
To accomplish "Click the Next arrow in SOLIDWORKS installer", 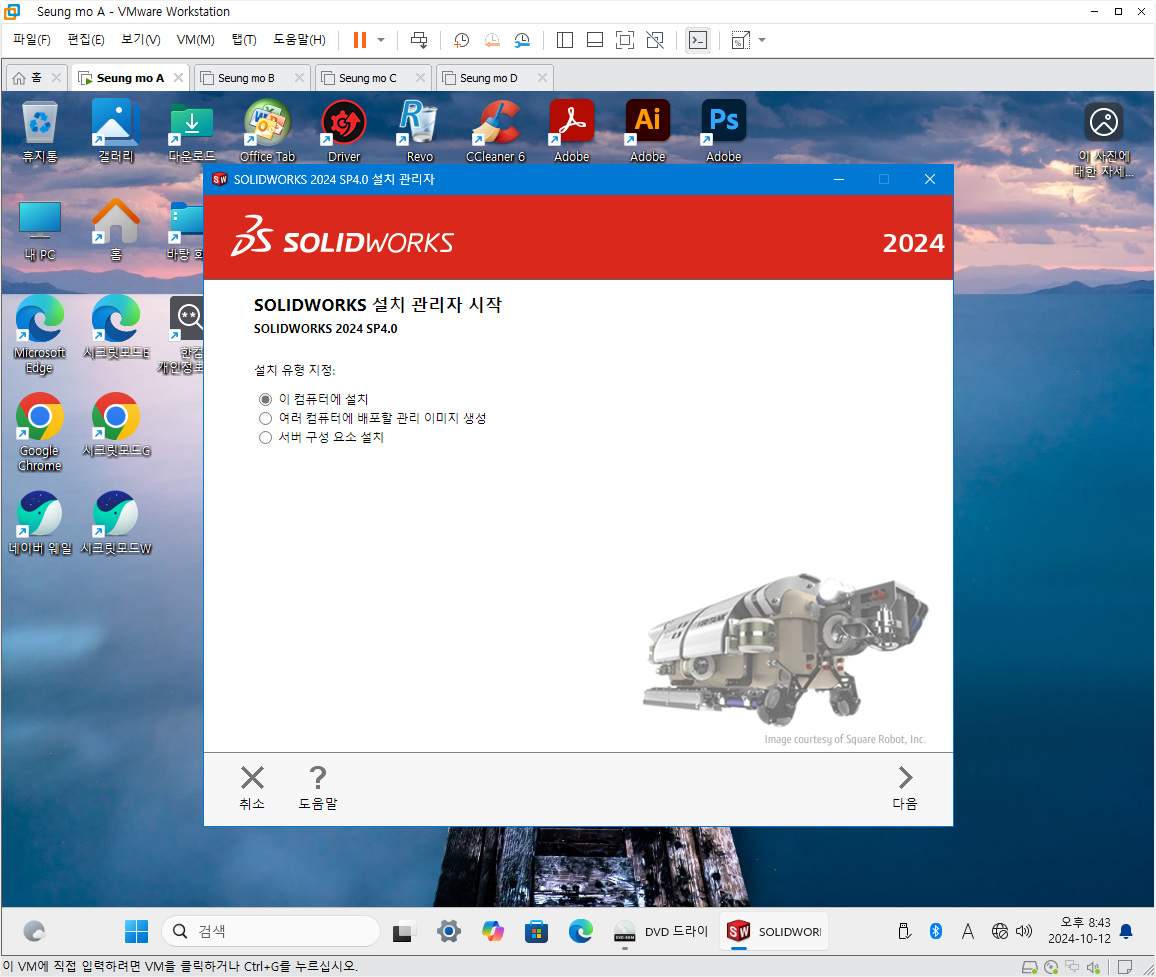I will (905, 787).
